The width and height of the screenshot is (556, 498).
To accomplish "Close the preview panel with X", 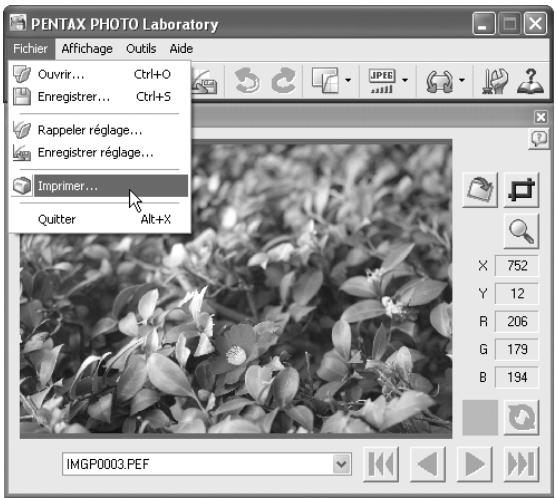I will pos(541,117).
